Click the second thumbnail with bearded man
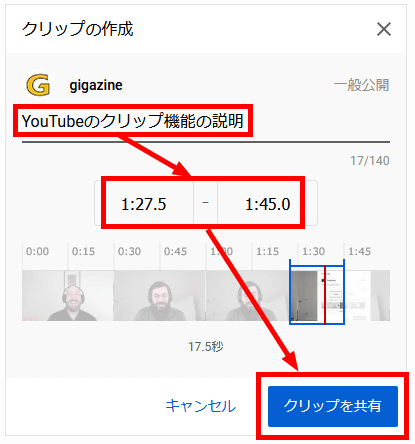The image size is (415, 444). coord(159,296)
